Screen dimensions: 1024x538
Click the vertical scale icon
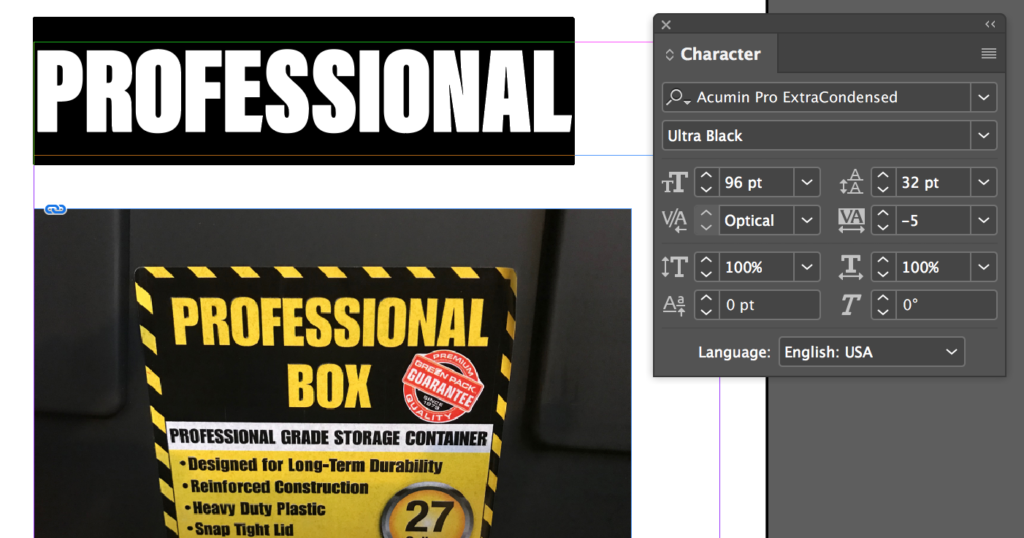click(x=675, y=267)
